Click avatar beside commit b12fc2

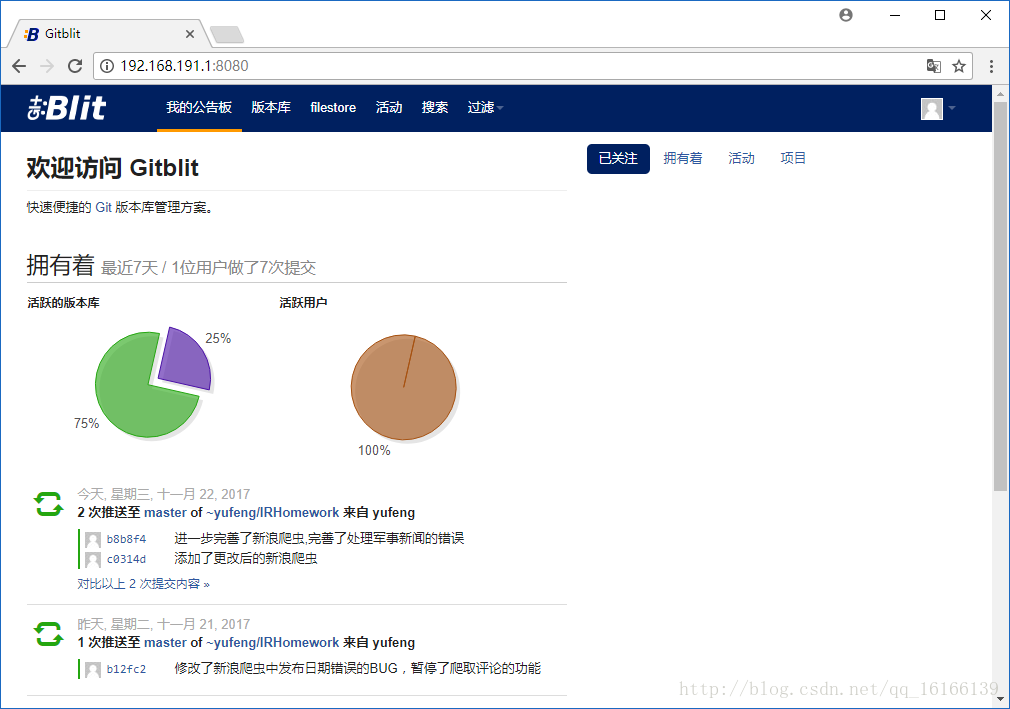93,670
